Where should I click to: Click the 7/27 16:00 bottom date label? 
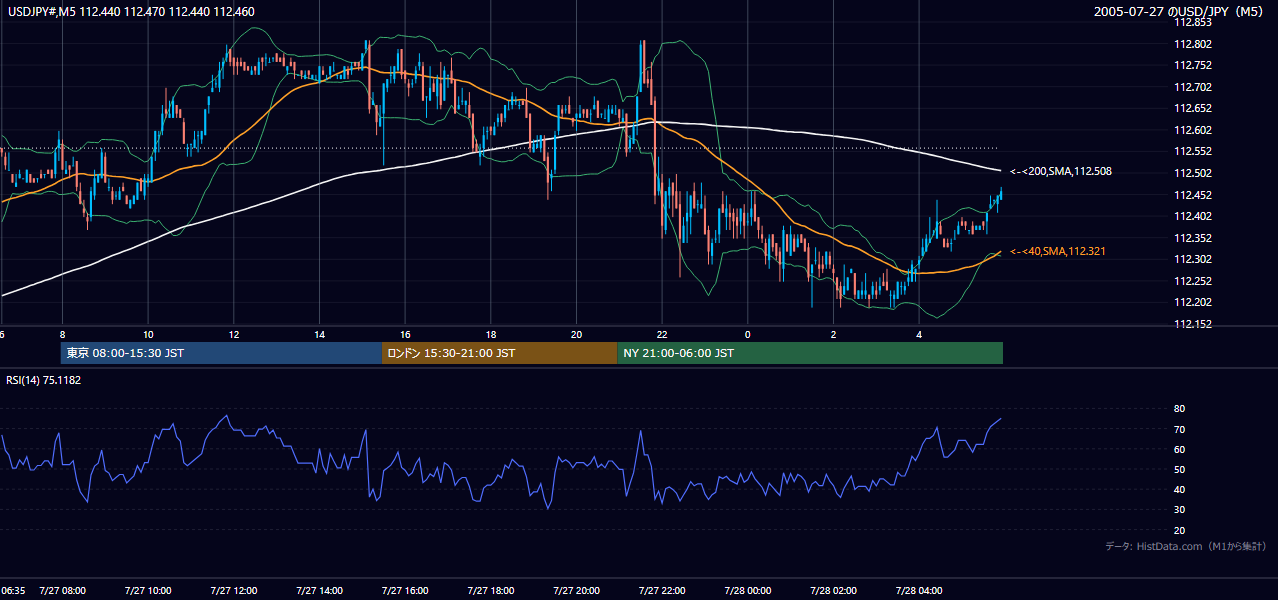point(405,590)
